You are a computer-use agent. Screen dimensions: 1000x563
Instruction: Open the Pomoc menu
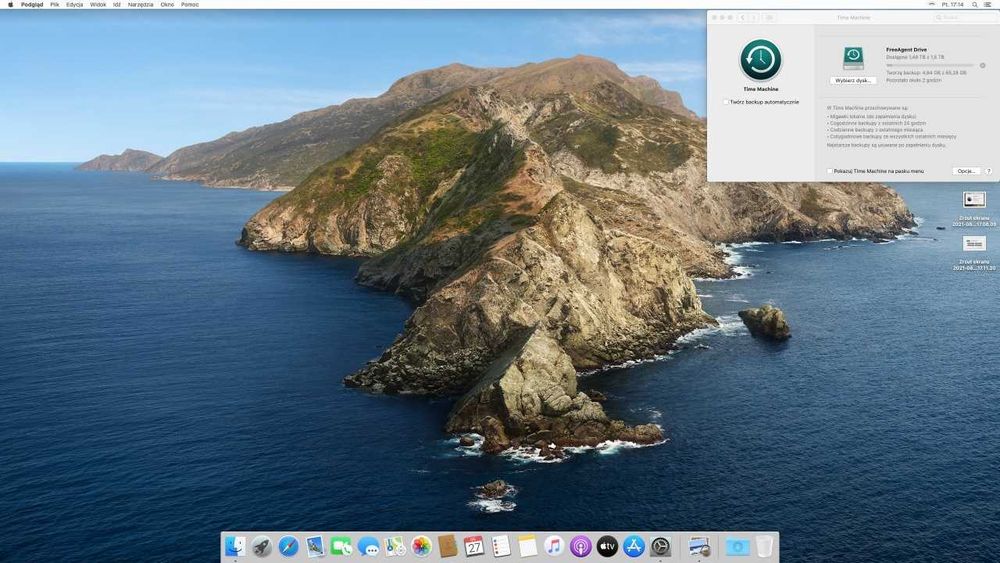(x=189, y=4)
